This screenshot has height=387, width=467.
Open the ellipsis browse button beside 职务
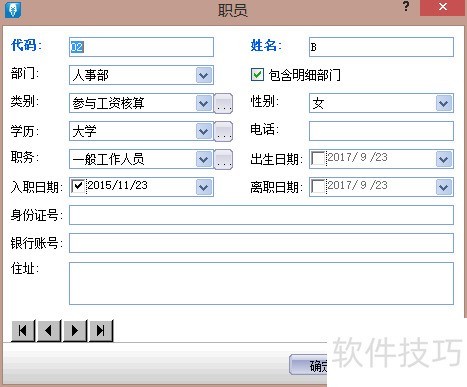tap(223, 160)
